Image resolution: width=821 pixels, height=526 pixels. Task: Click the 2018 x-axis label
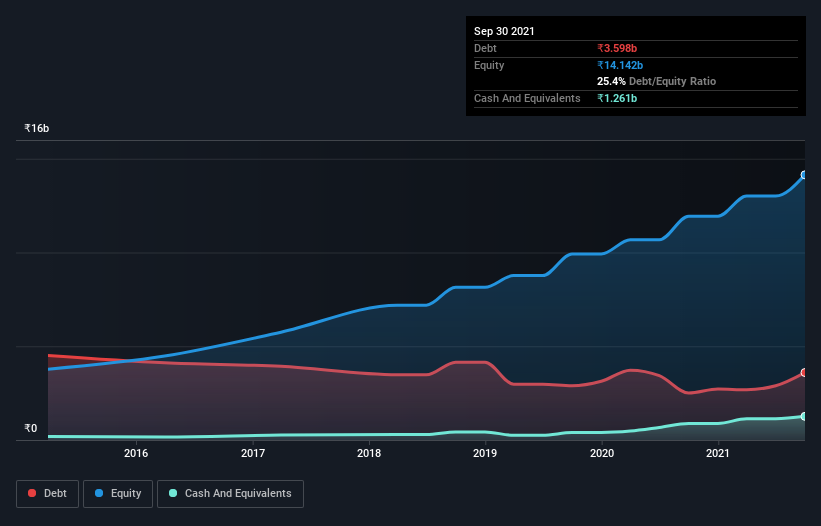(369, 453)
